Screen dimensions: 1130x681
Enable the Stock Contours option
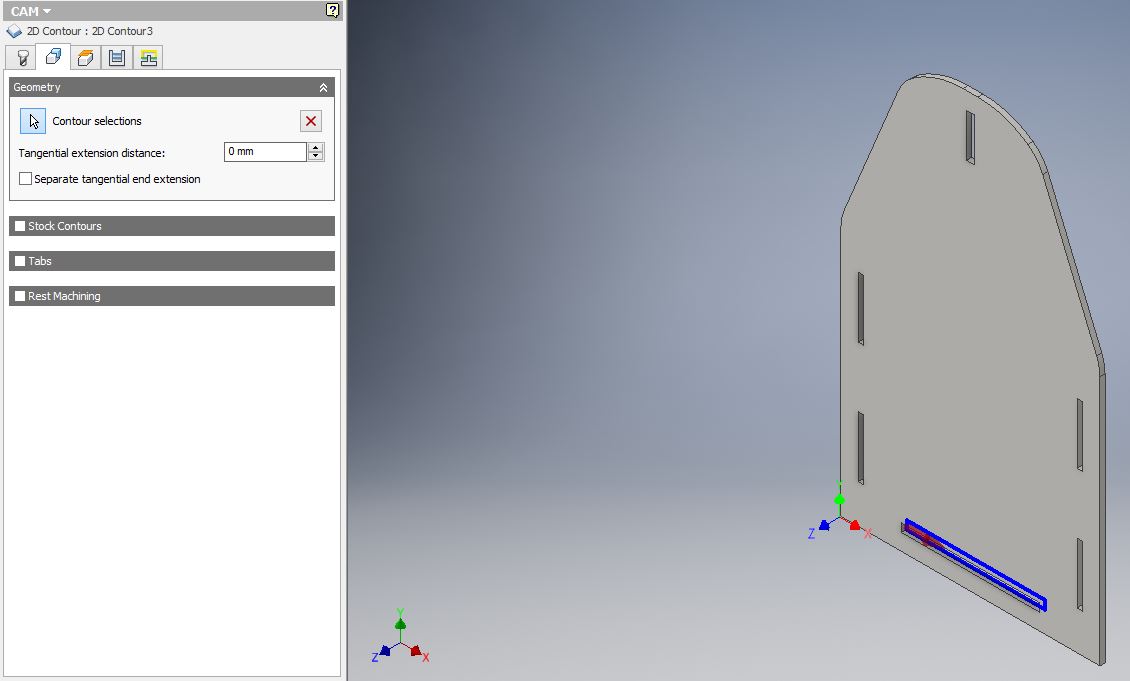click(20, 226)
